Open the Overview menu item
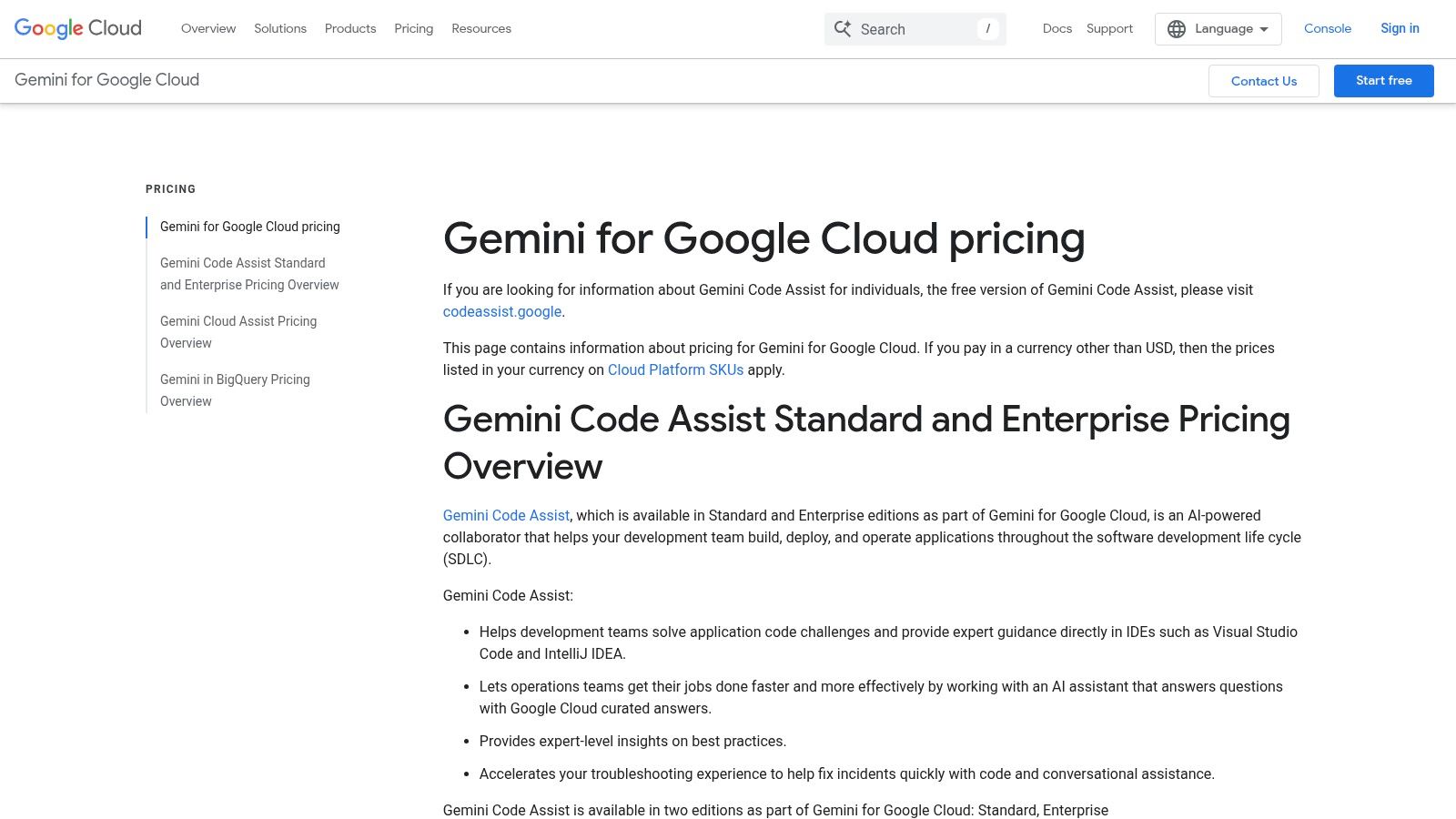The width and height of the screenshot is (1456, 819). (208, 28)
